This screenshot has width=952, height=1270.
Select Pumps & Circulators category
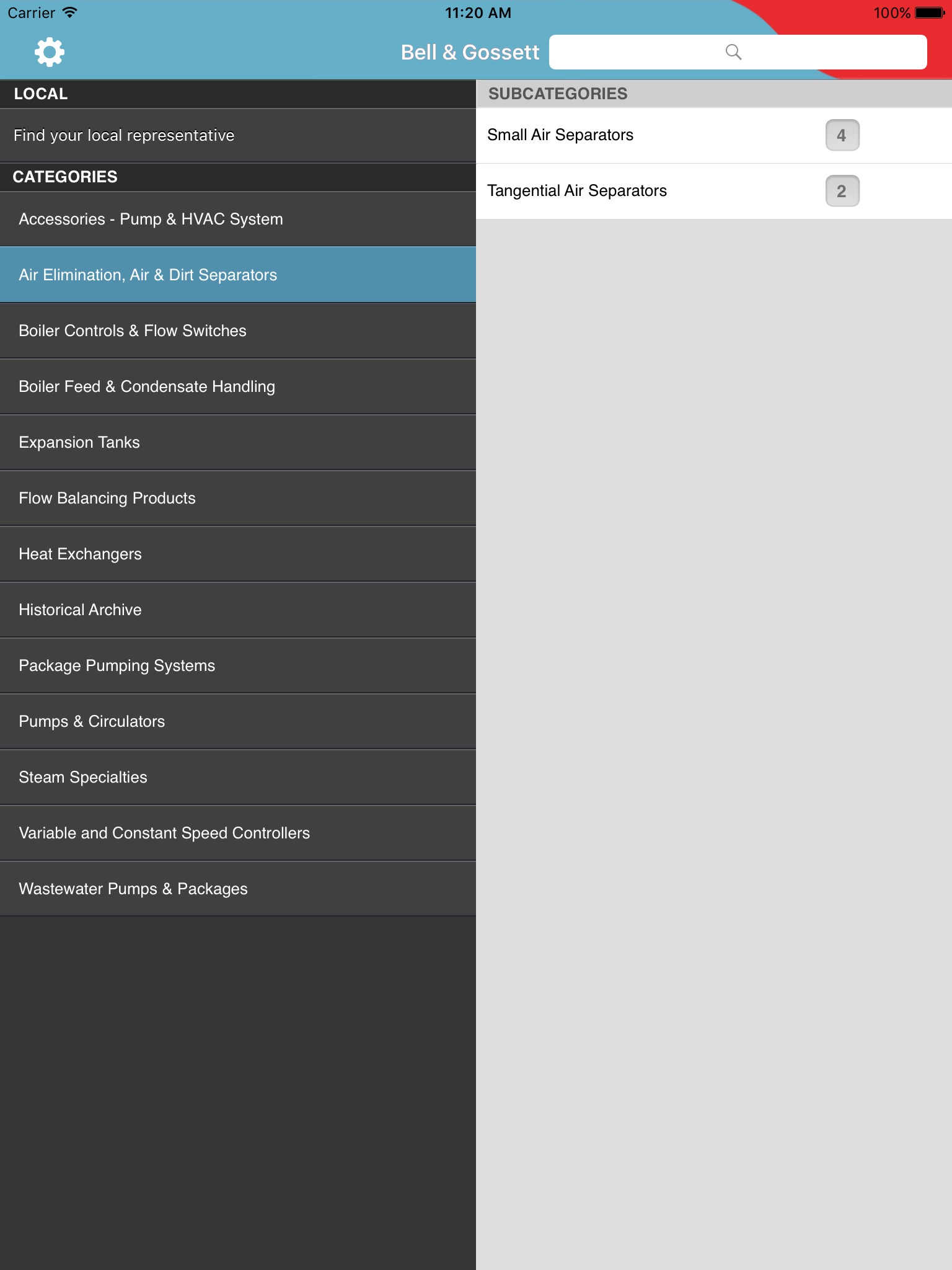[238, 721]
